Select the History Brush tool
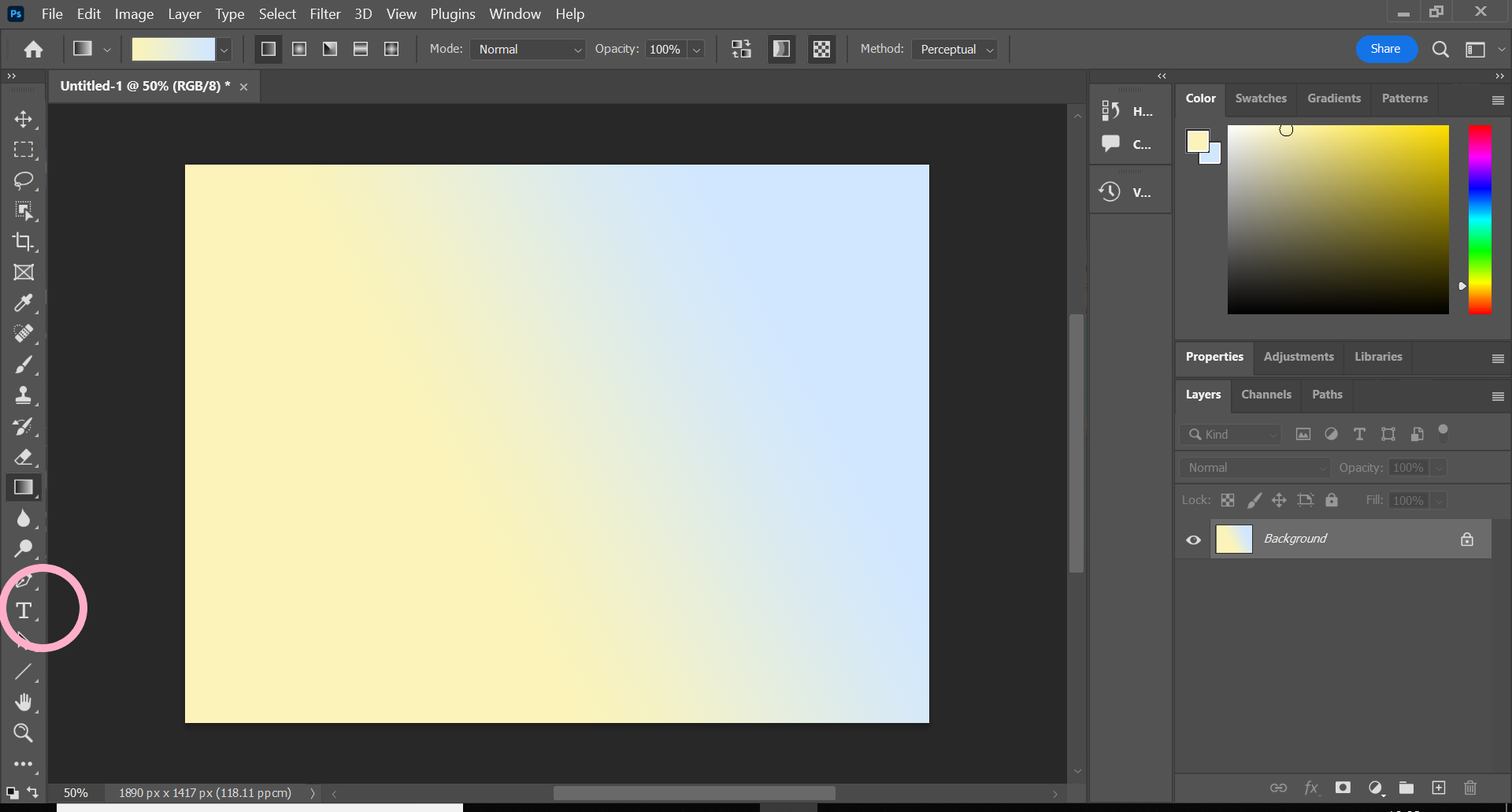This screenshot has width=1512, height=812. (24, 426)
